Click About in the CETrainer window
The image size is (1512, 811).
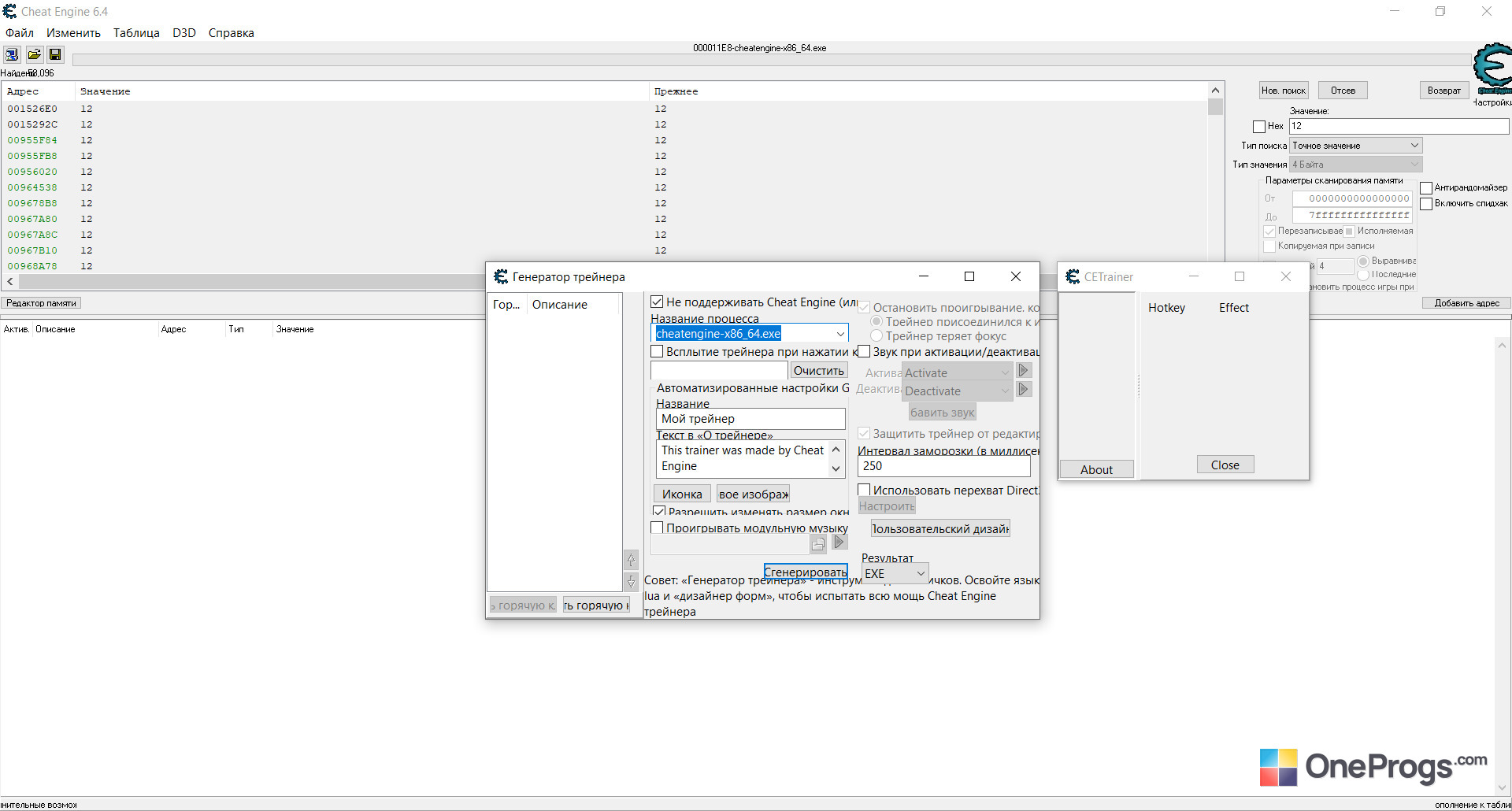click(1096, 469)
